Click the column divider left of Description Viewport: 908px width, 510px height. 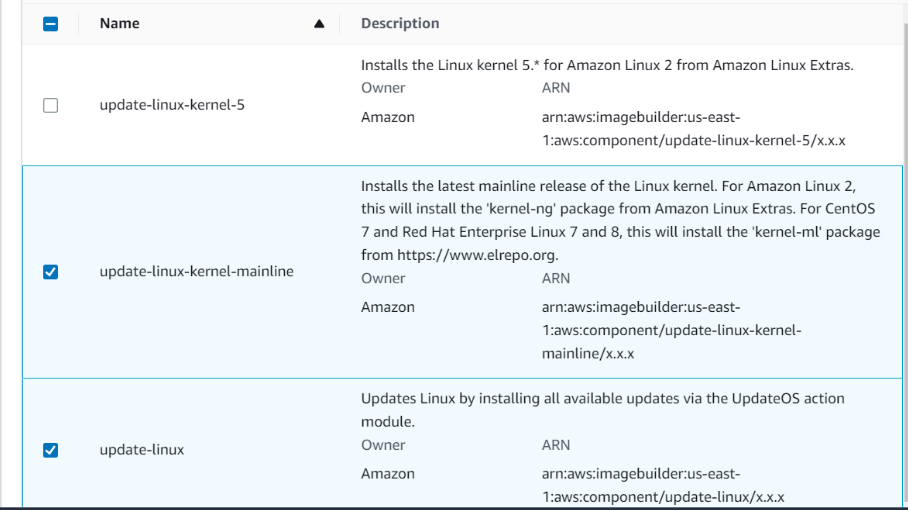340,23
